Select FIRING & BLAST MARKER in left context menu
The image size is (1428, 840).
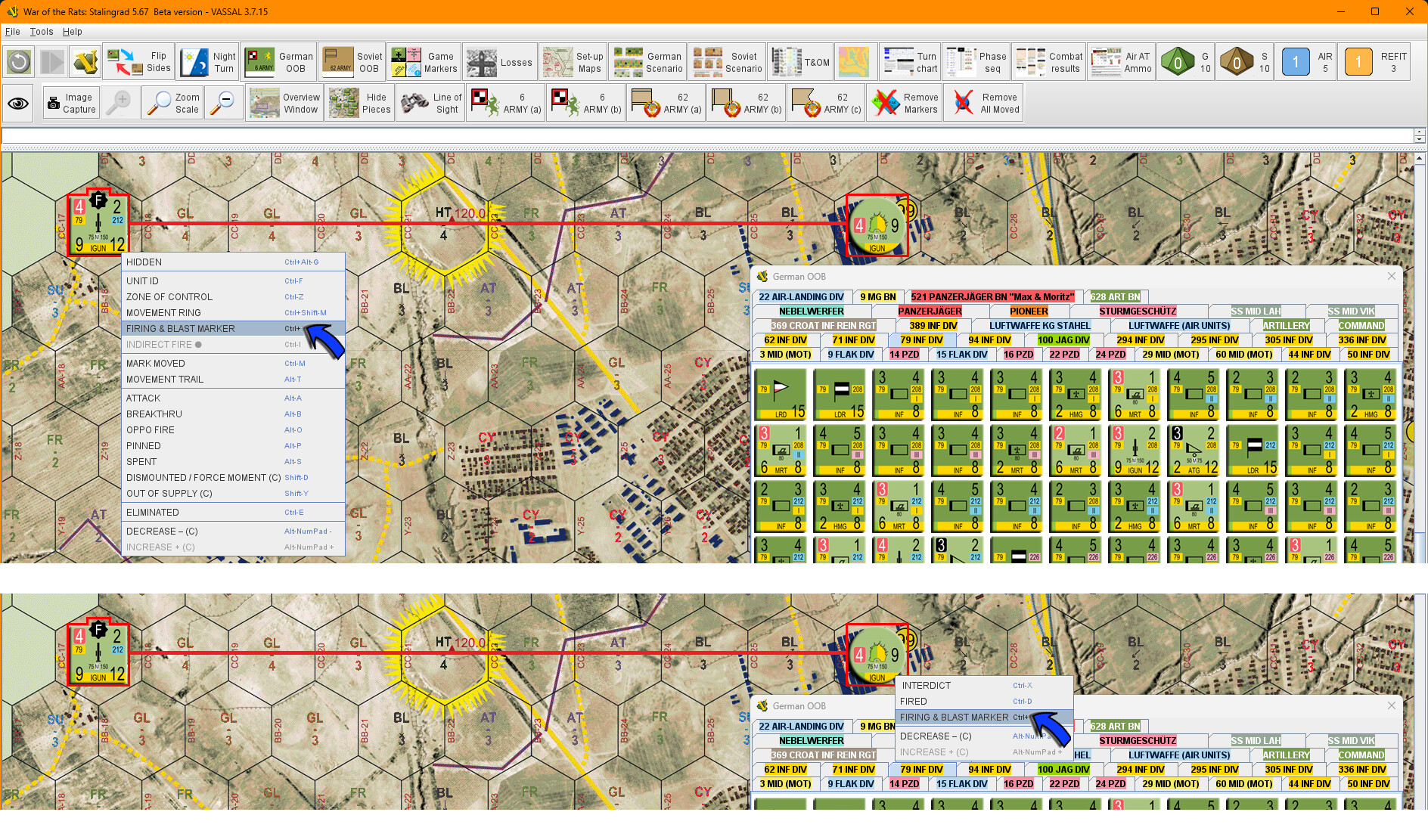point(181,329)
